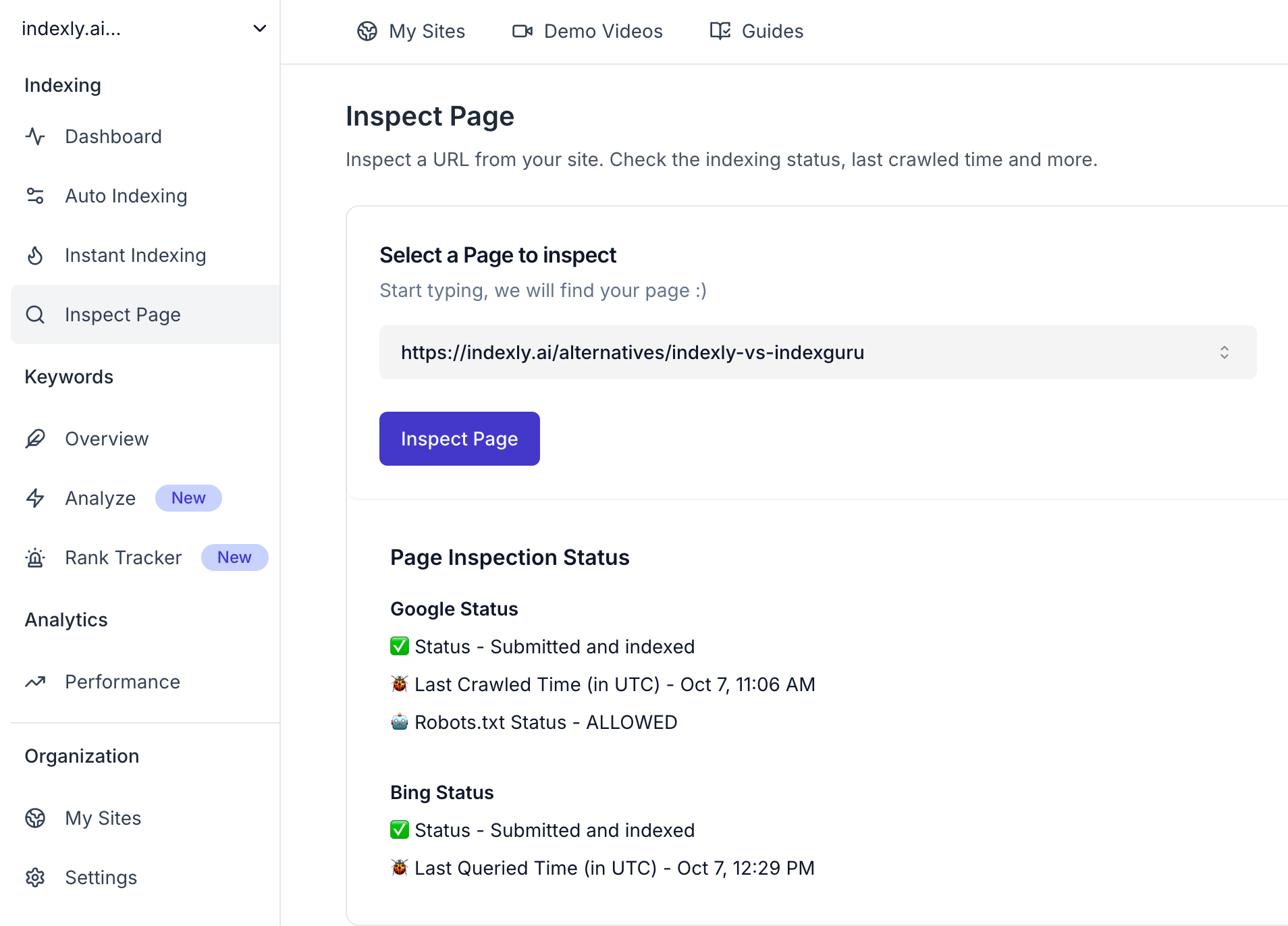This screenshot has width=1288, height=926.
Task: Open the page URL selector arrows
Action: click(1225, 352)
